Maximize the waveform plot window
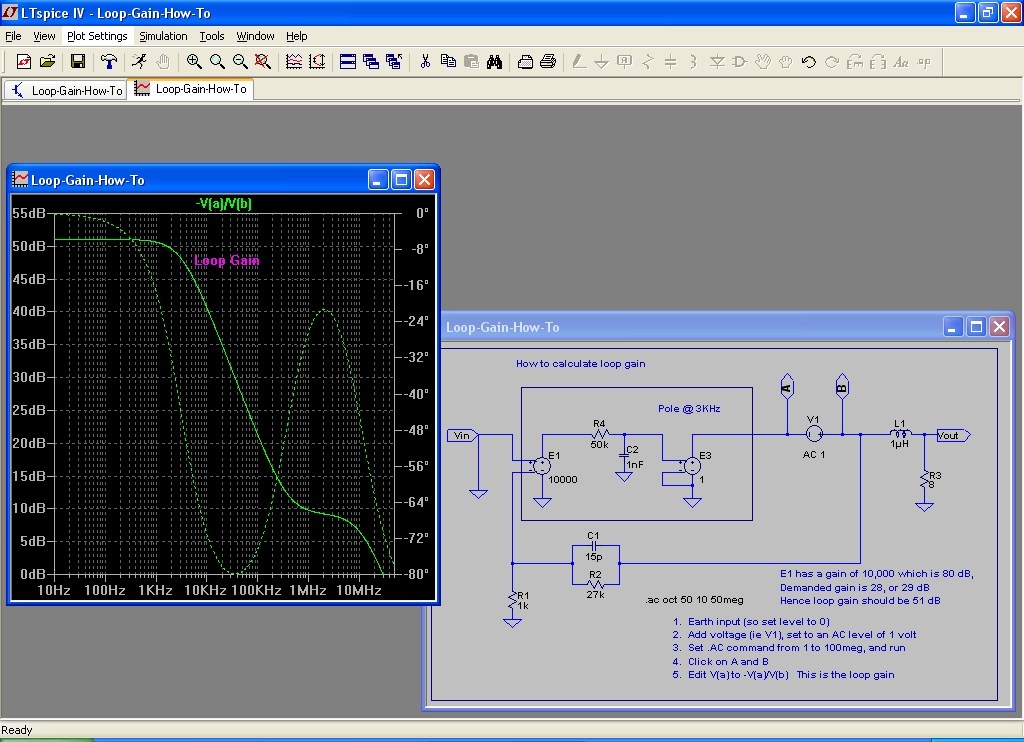Image resolution: width=1024 pixels, height=742 pixels. click(x=401, y=180)
